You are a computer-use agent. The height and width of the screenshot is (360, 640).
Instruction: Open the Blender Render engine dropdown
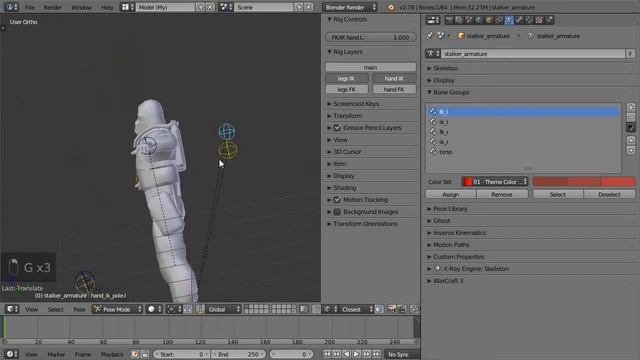point(349,7)
